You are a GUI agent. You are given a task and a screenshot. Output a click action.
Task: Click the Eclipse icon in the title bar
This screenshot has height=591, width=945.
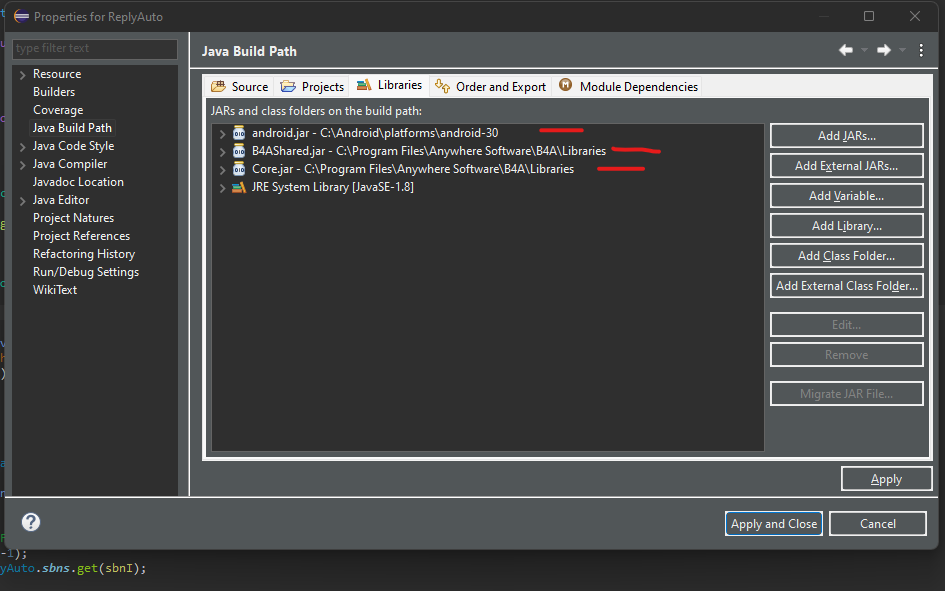(21, 16)
